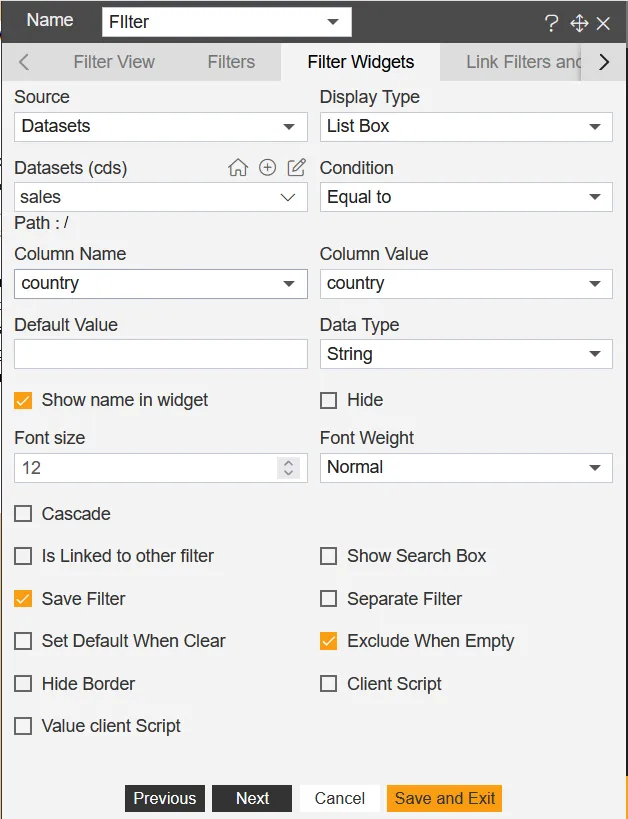The width and height of the screenshot is (628, 819).
Task: Open the Display Type dropdown
Action: coord(466,127)
